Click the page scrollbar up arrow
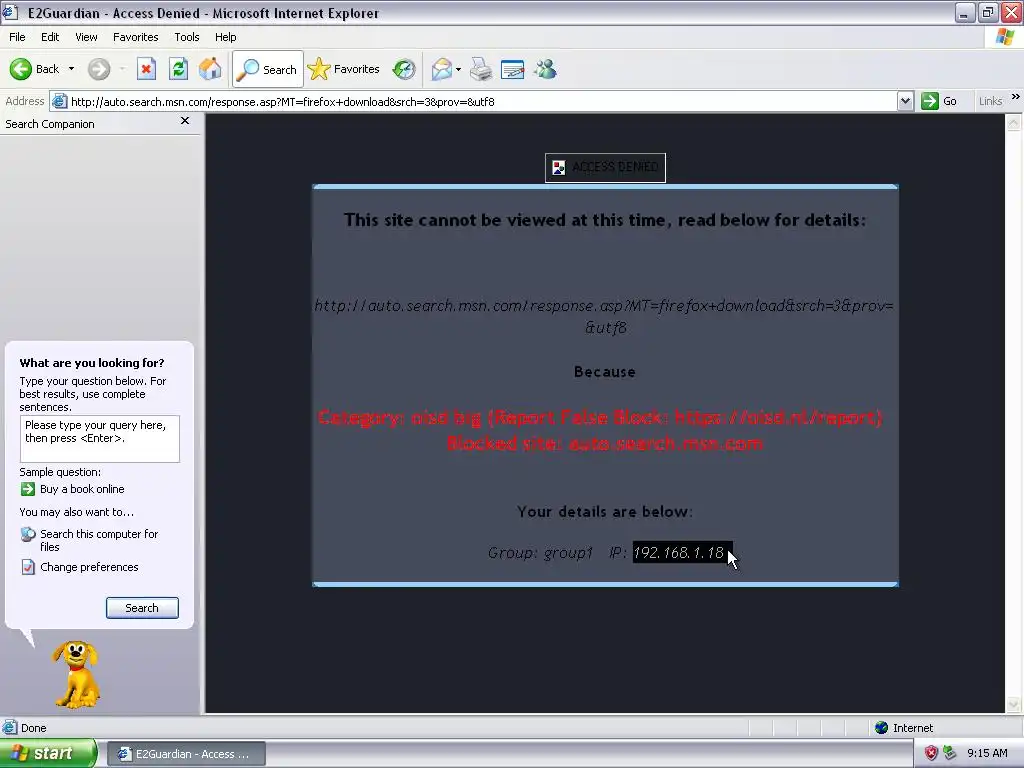 pos(1014,122)
